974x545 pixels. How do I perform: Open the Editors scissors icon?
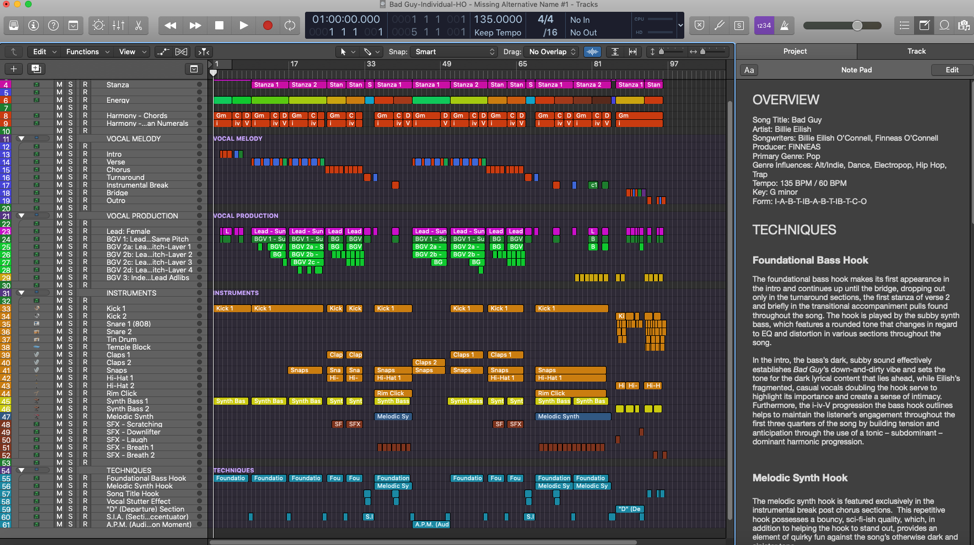pyautogui.click(x=138, y=25)
